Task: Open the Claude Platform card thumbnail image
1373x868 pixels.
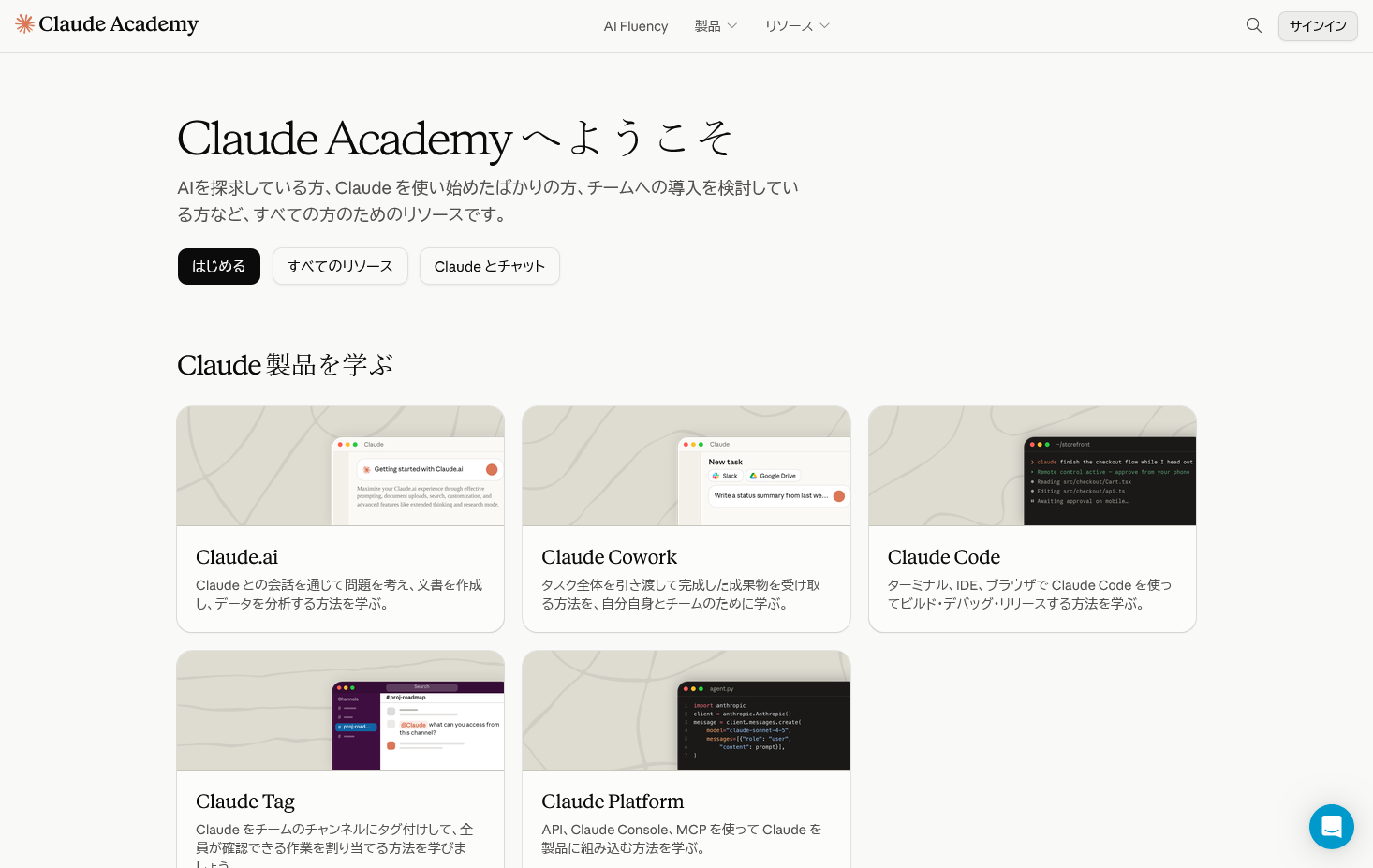Action: pos(686,711)
